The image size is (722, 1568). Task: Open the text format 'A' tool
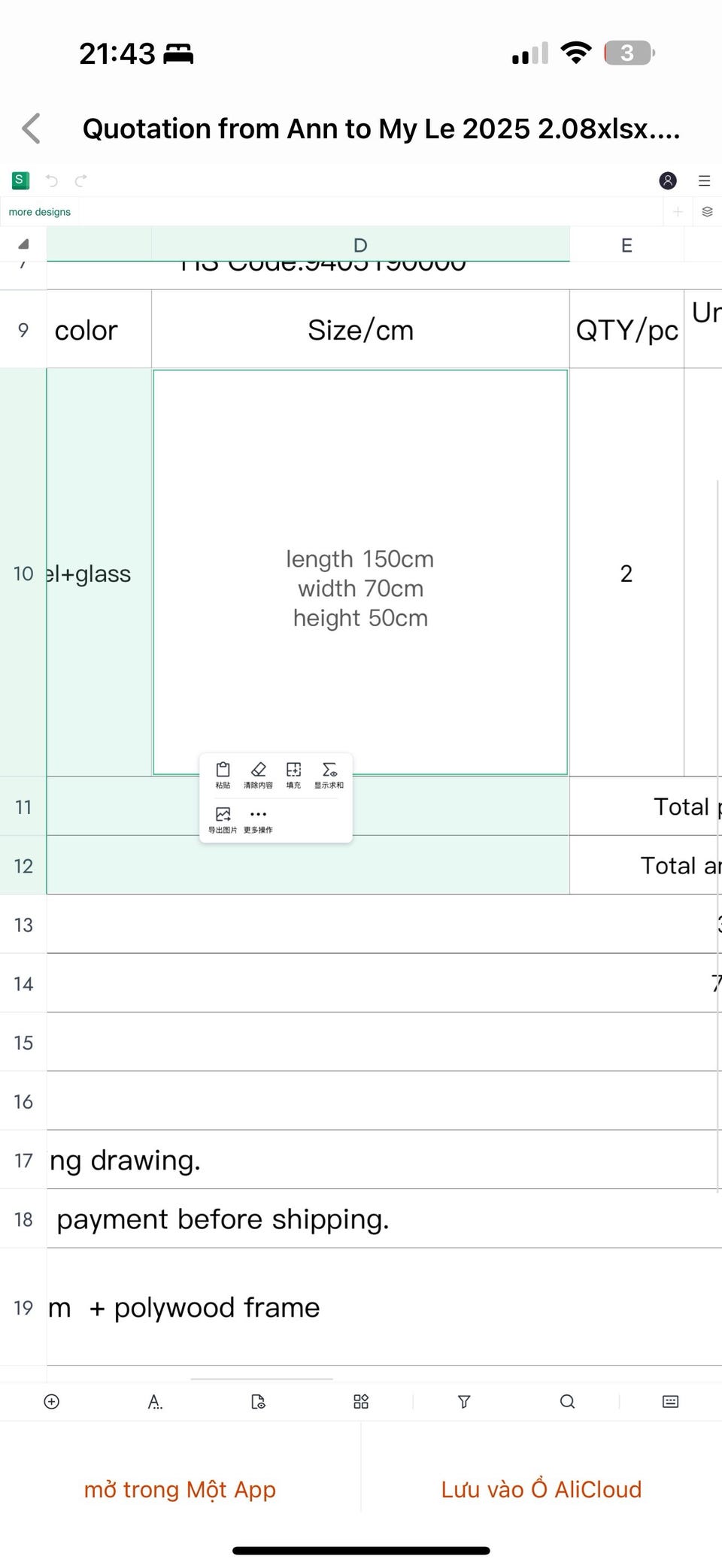[155, 1401]
